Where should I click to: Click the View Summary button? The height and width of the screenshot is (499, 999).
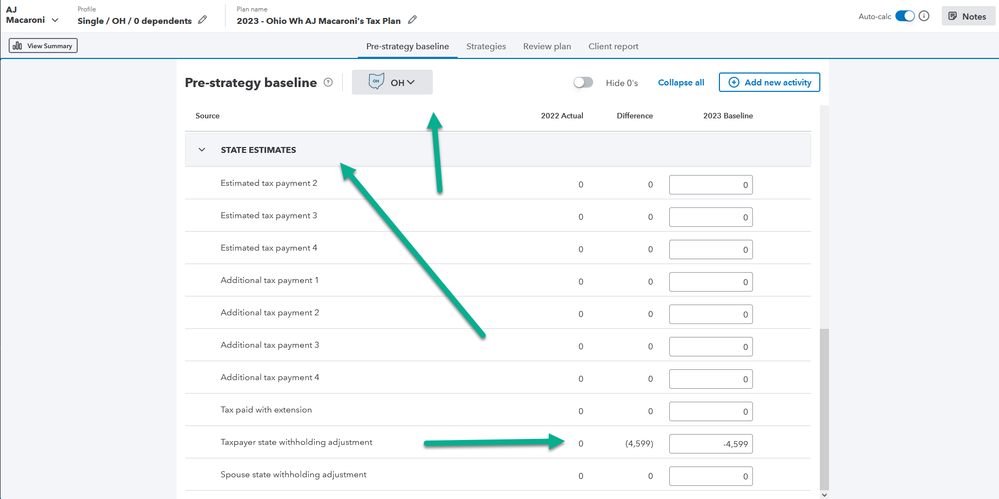(43, 46)
